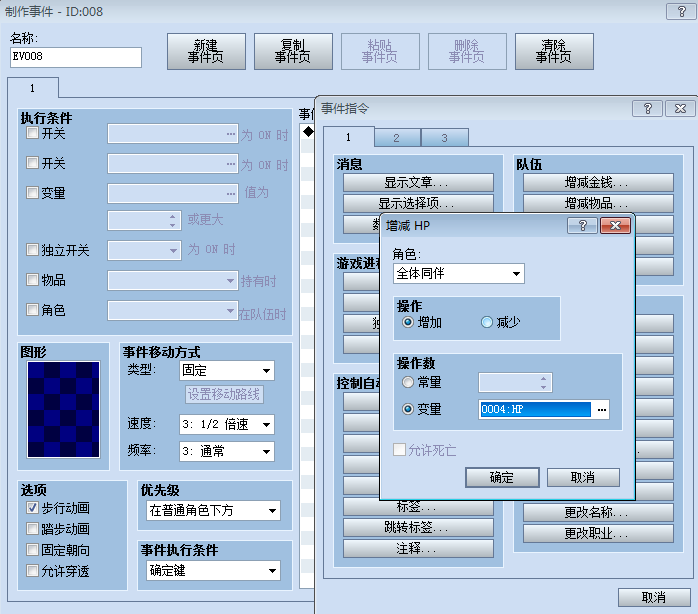Open variable picker next to 0004:HP

pos(601,410)
